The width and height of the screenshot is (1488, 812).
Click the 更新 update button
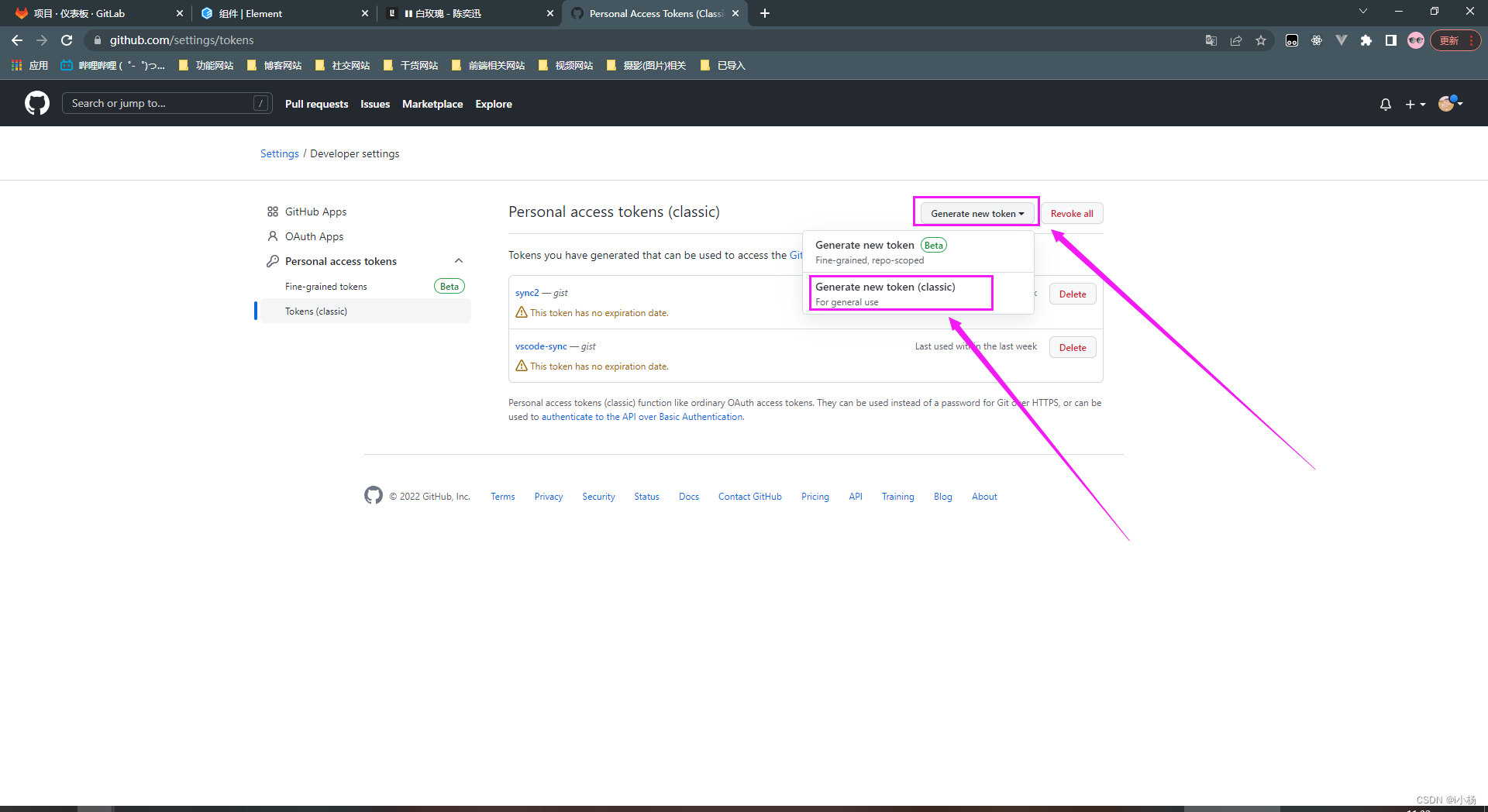(x=1455, y=40)
